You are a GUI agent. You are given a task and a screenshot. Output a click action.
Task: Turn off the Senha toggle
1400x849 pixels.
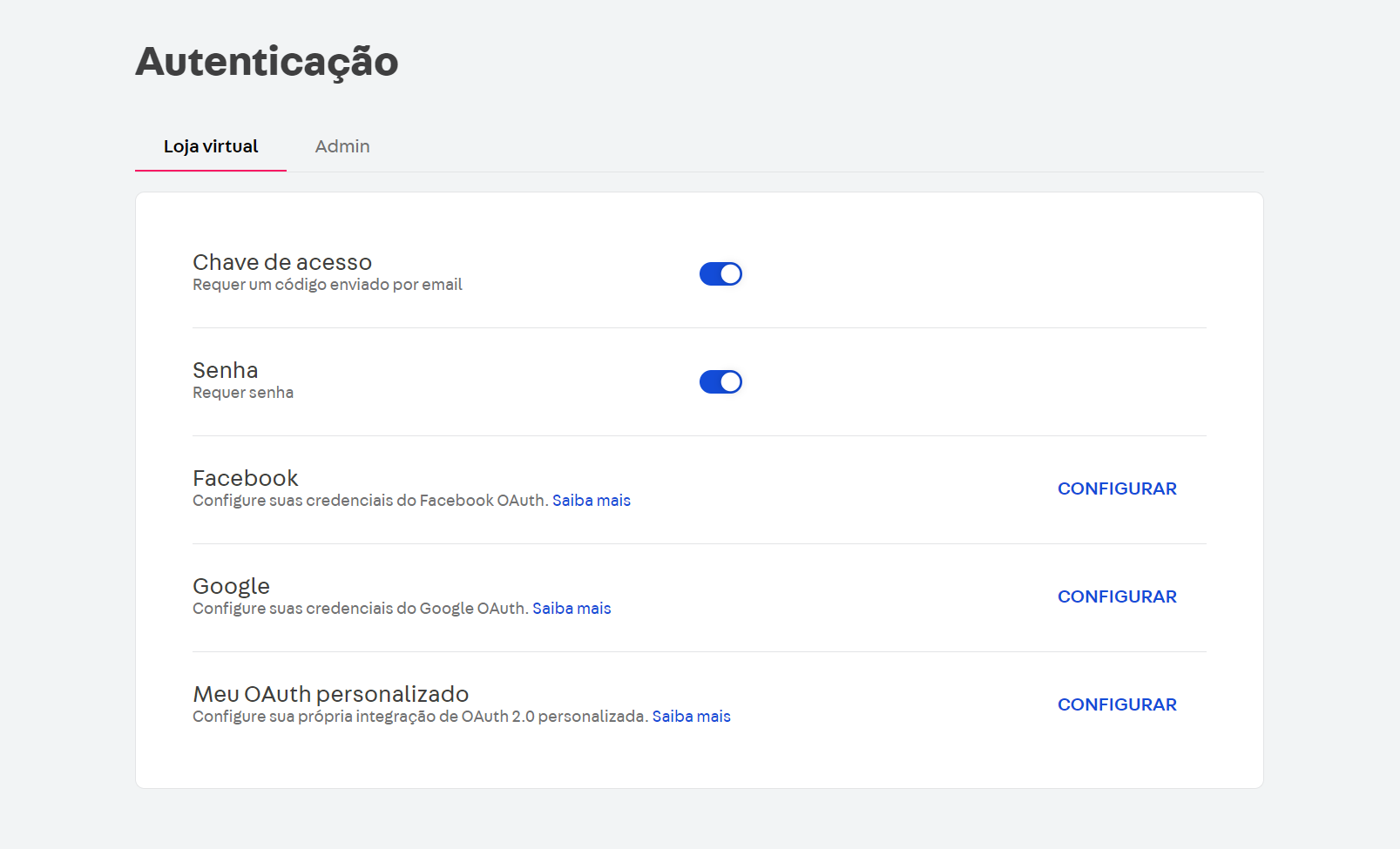pyautogui.click(x=720, y=381)
